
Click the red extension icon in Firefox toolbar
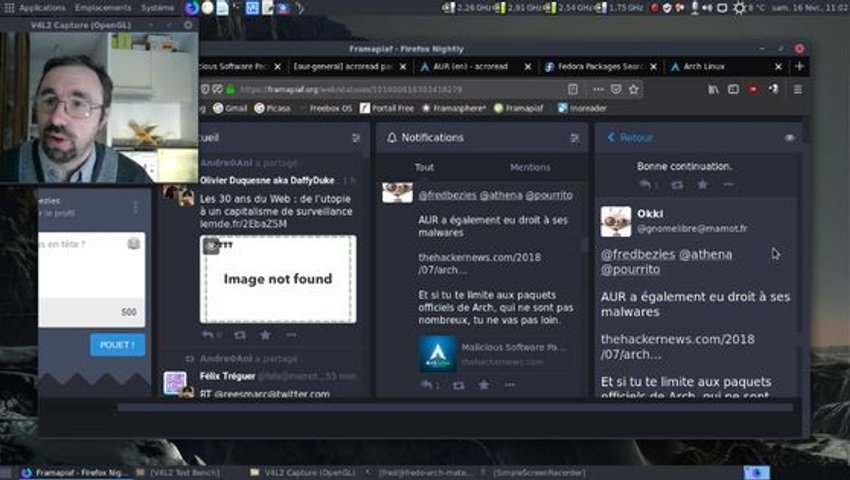pyautogui.click(x=754, y=89)
